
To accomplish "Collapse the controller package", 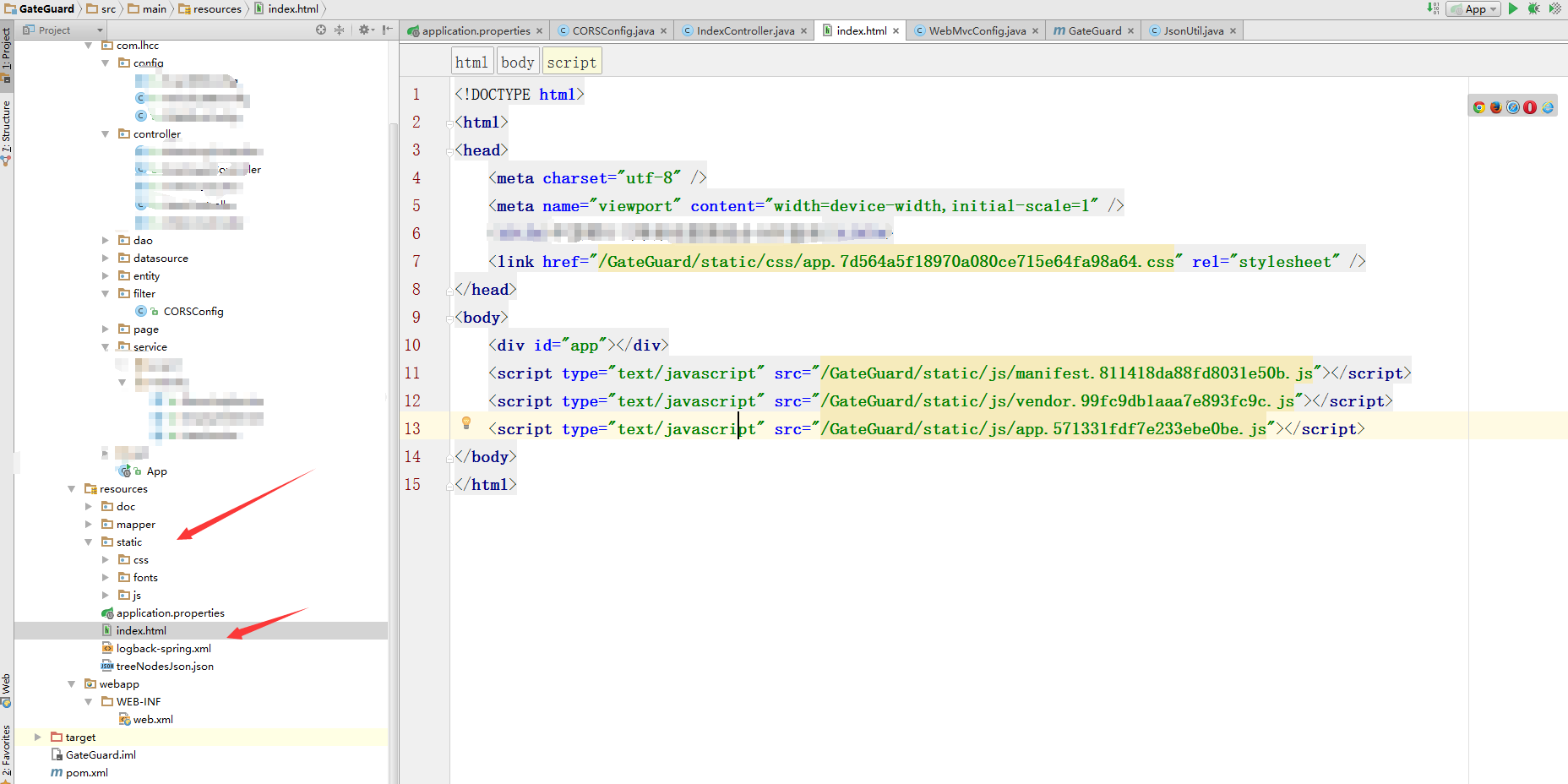I will (x=105, y=134).
